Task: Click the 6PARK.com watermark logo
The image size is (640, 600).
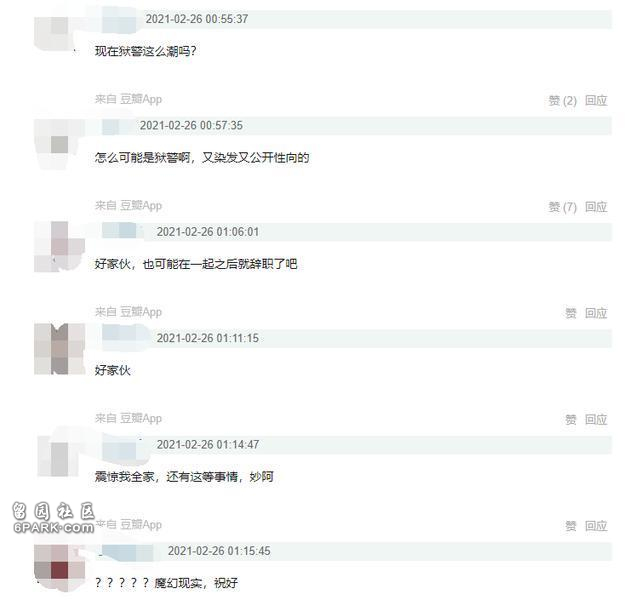Action: pos(53,518)
